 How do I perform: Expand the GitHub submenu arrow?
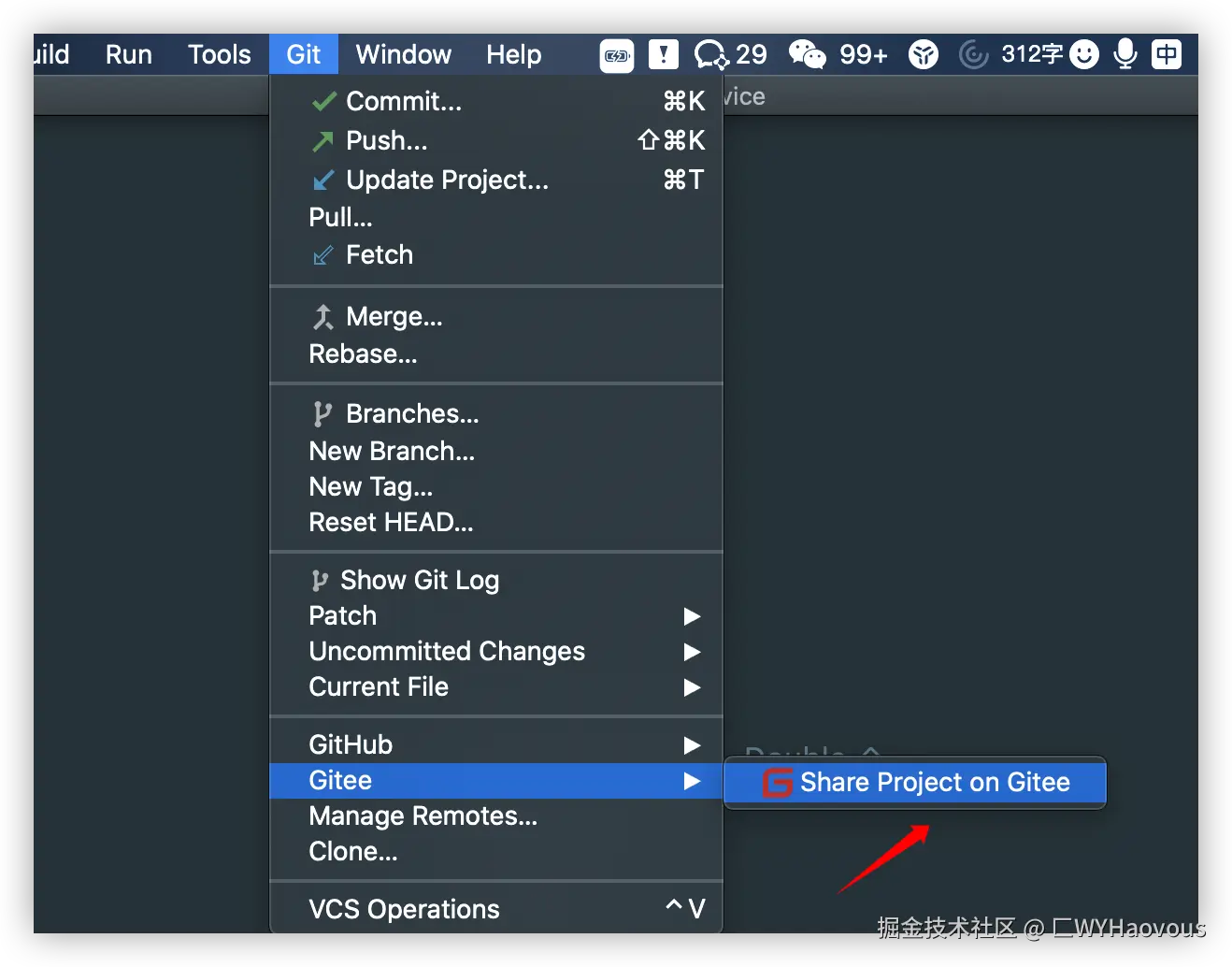point(692,745)
